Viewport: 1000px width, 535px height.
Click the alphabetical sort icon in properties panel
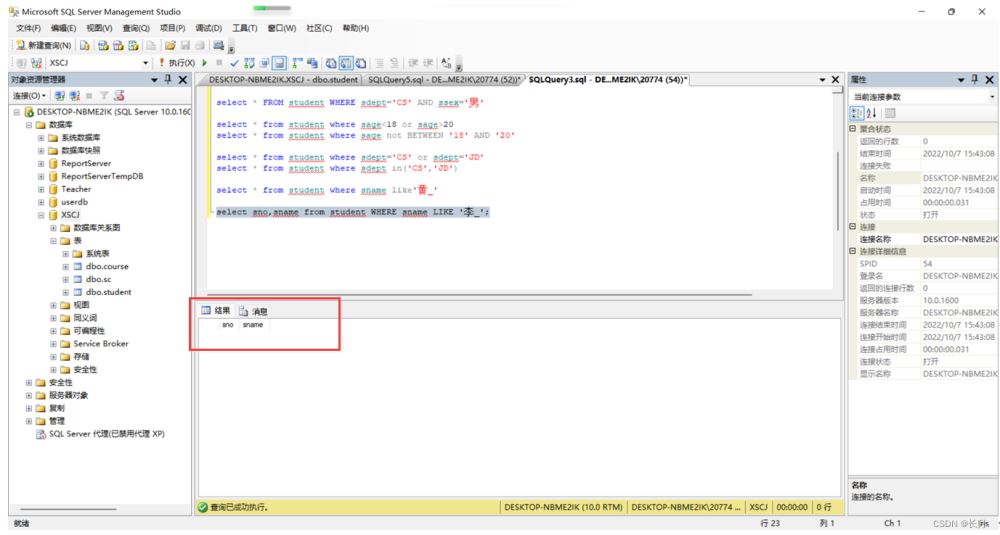870,113
